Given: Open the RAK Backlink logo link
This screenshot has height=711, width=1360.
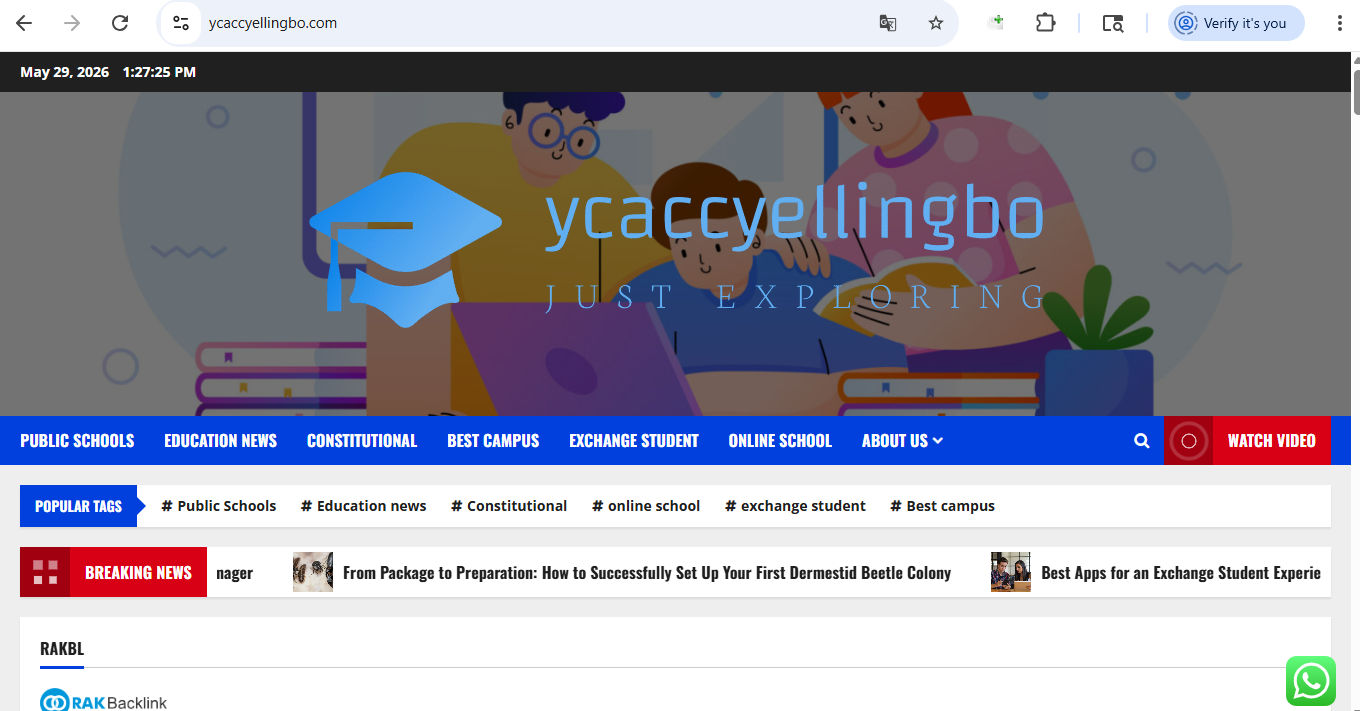Looking at the screenshot, I should (103, 701).
